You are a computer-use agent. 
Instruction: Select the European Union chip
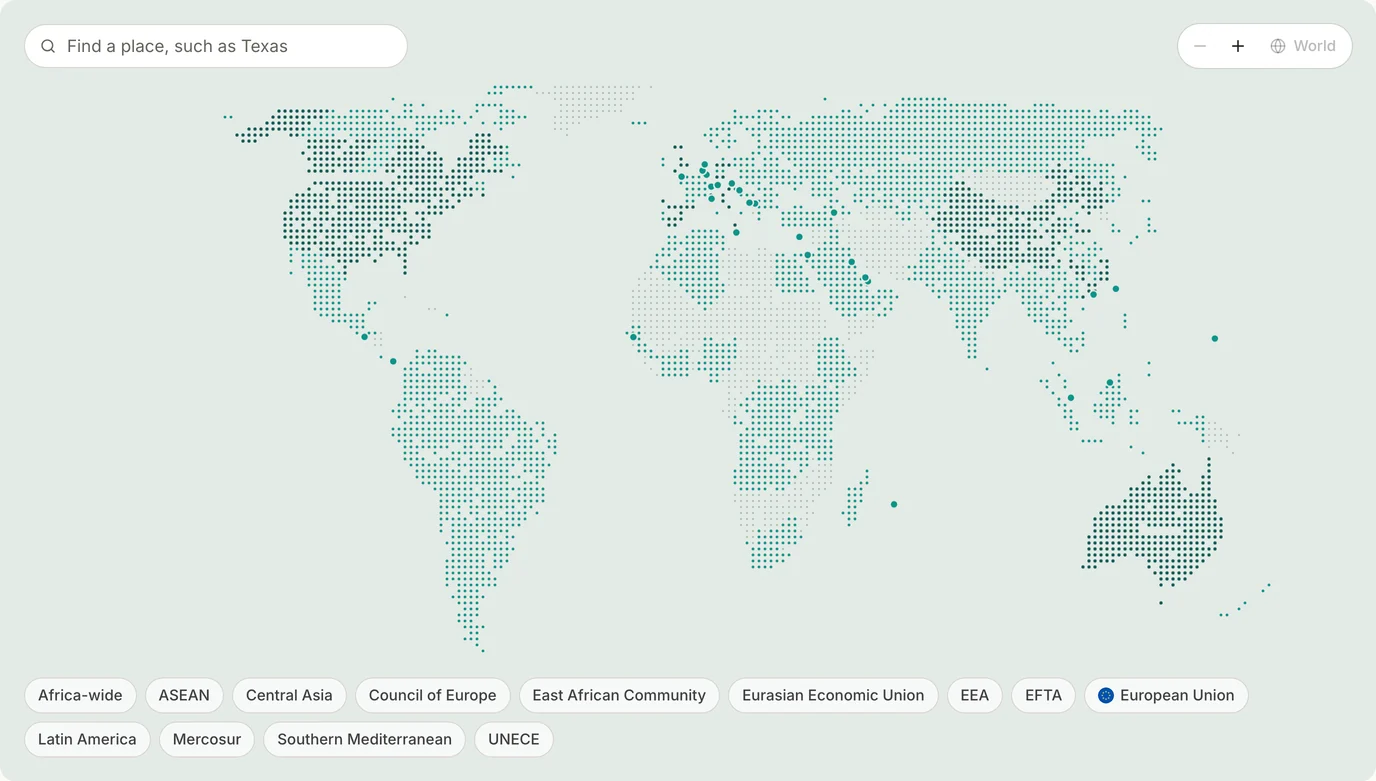[x=1166, y=695]
